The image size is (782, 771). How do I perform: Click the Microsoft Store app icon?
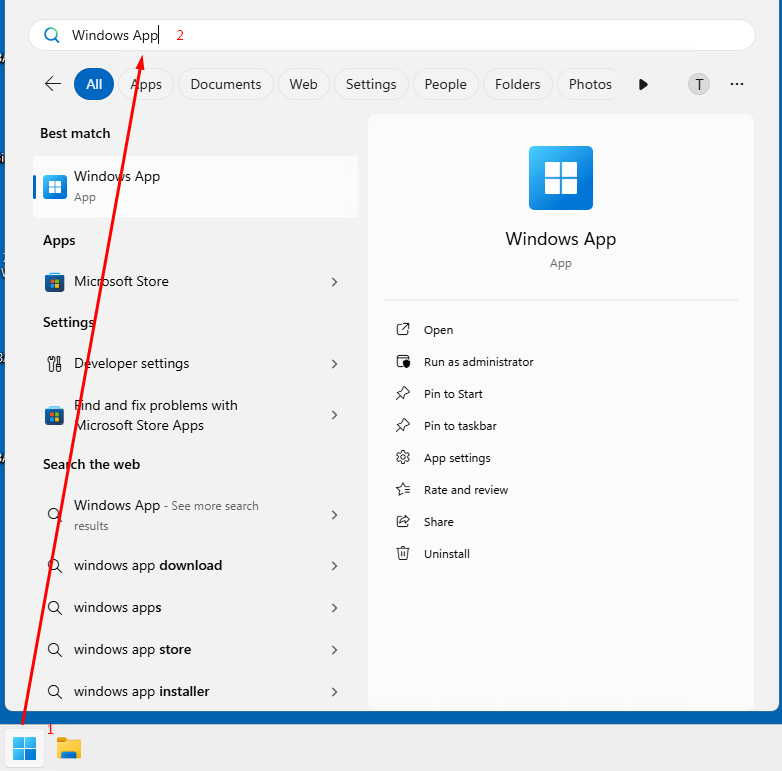pyautogui.click(x=55, y=282)
